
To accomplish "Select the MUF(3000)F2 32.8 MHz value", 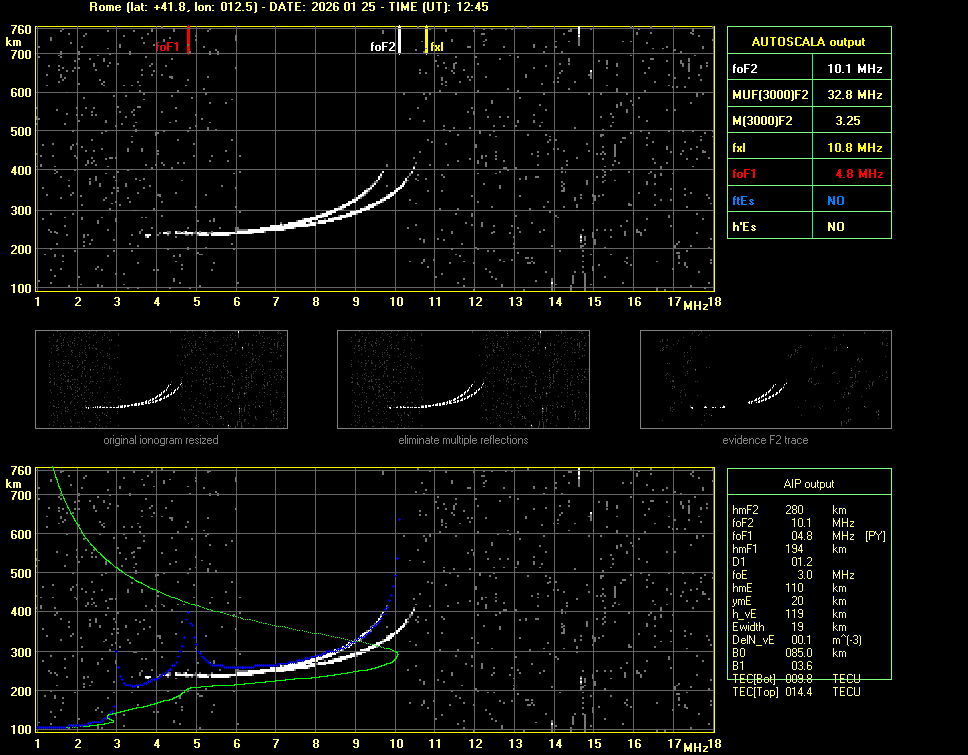I will tap(854, 95).
